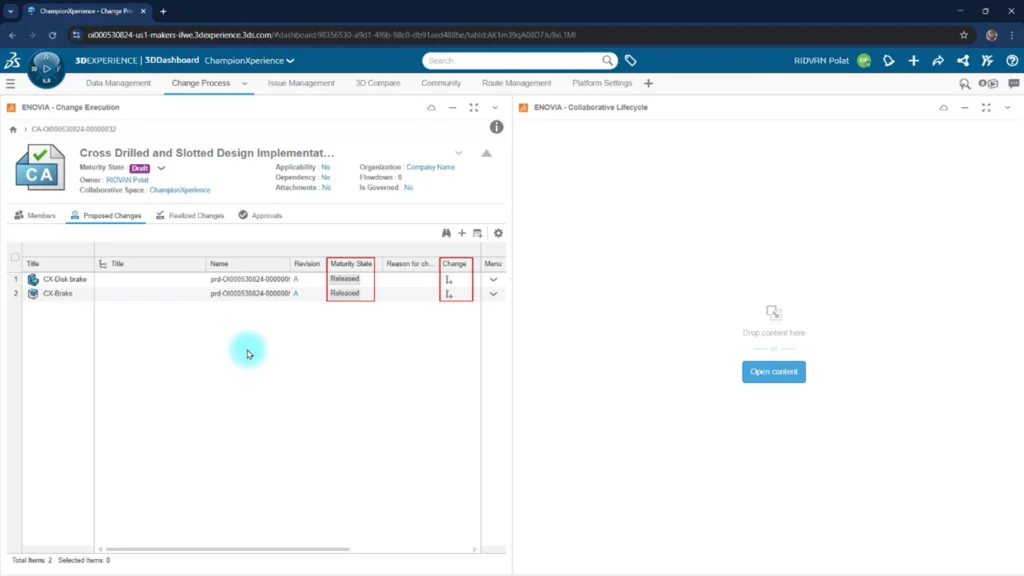Add a proposed change with the plus icon

[x=462, y=233]
